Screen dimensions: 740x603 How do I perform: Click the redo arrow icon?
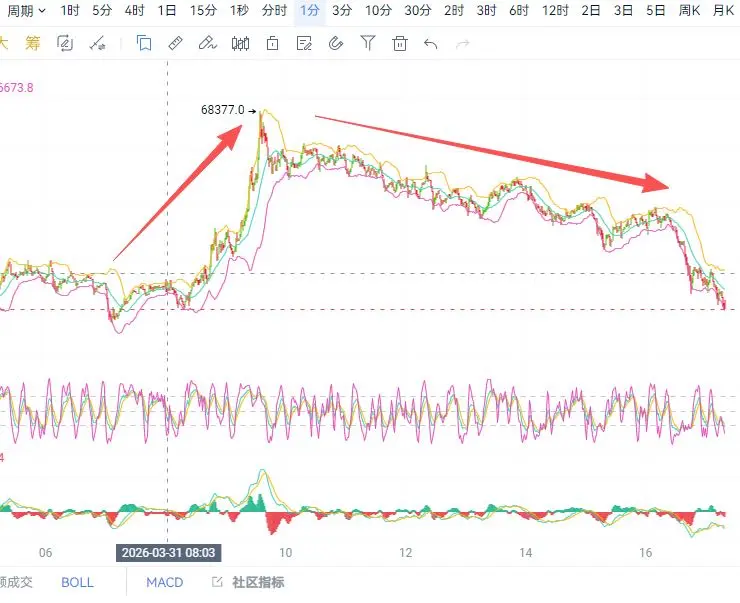coord(463,44)
